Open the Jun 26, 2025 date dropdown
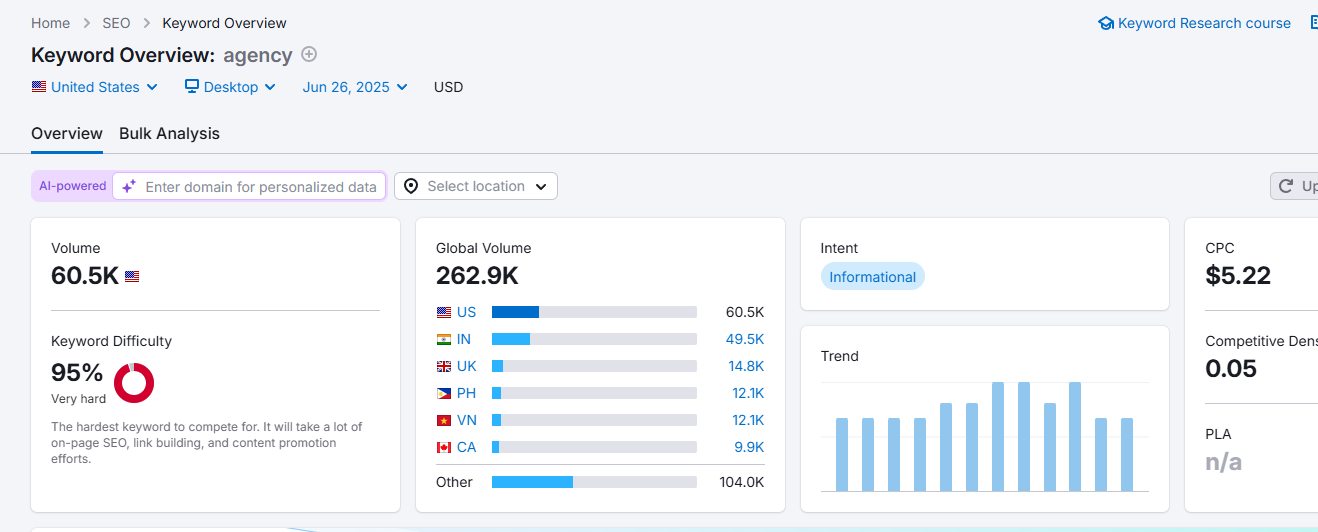Viewport: 1318px width, 532px height. tap(355, 87)
